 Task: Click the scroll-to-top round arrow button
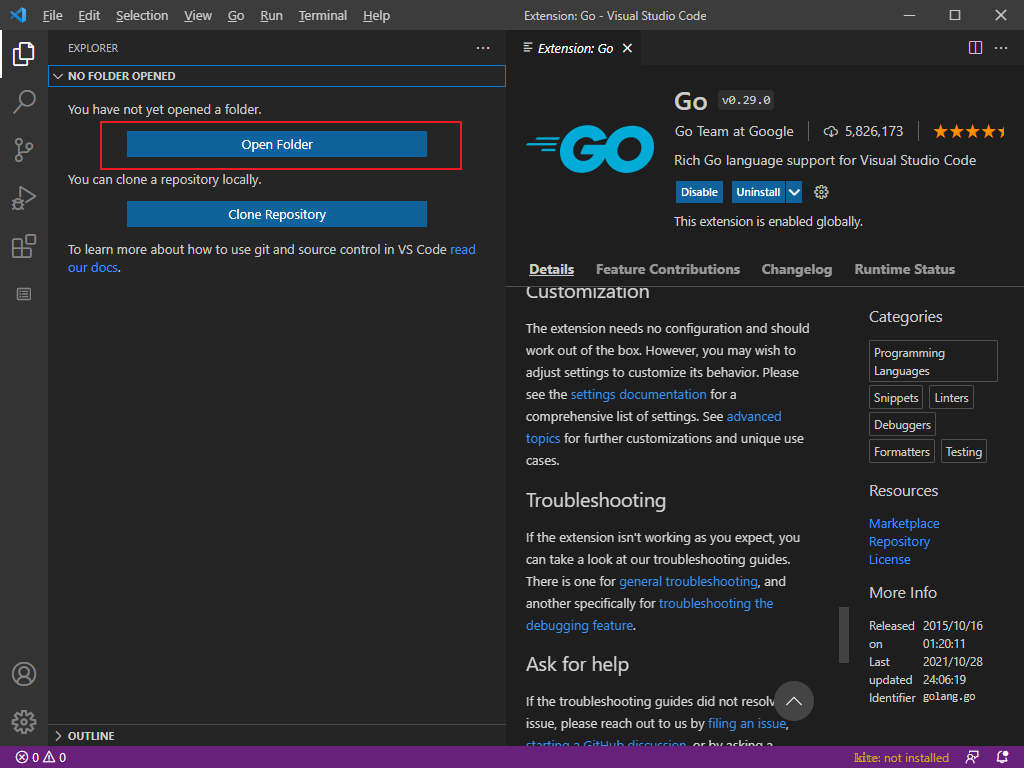tap(794, 701)
